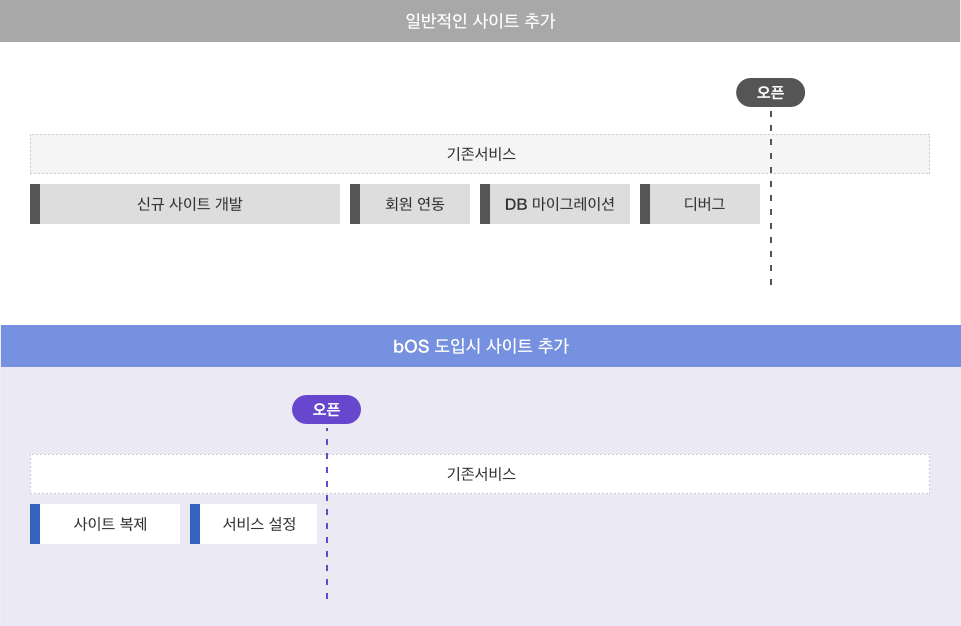Click the blue accent bar of 사이트 복제
Screen dimensions: 961x626
[x=35, y=524]
